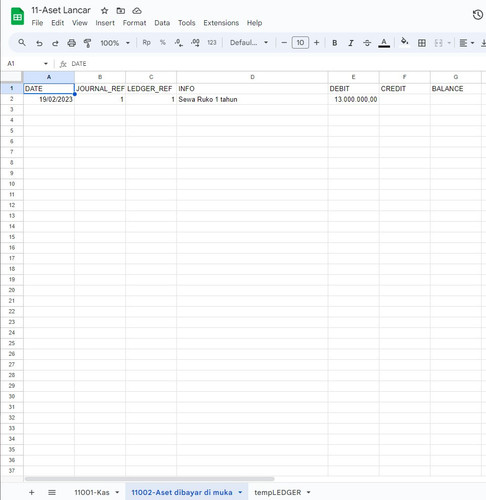486x500 pixels.
Task: Open the Help menu
Action: point(254,23)
